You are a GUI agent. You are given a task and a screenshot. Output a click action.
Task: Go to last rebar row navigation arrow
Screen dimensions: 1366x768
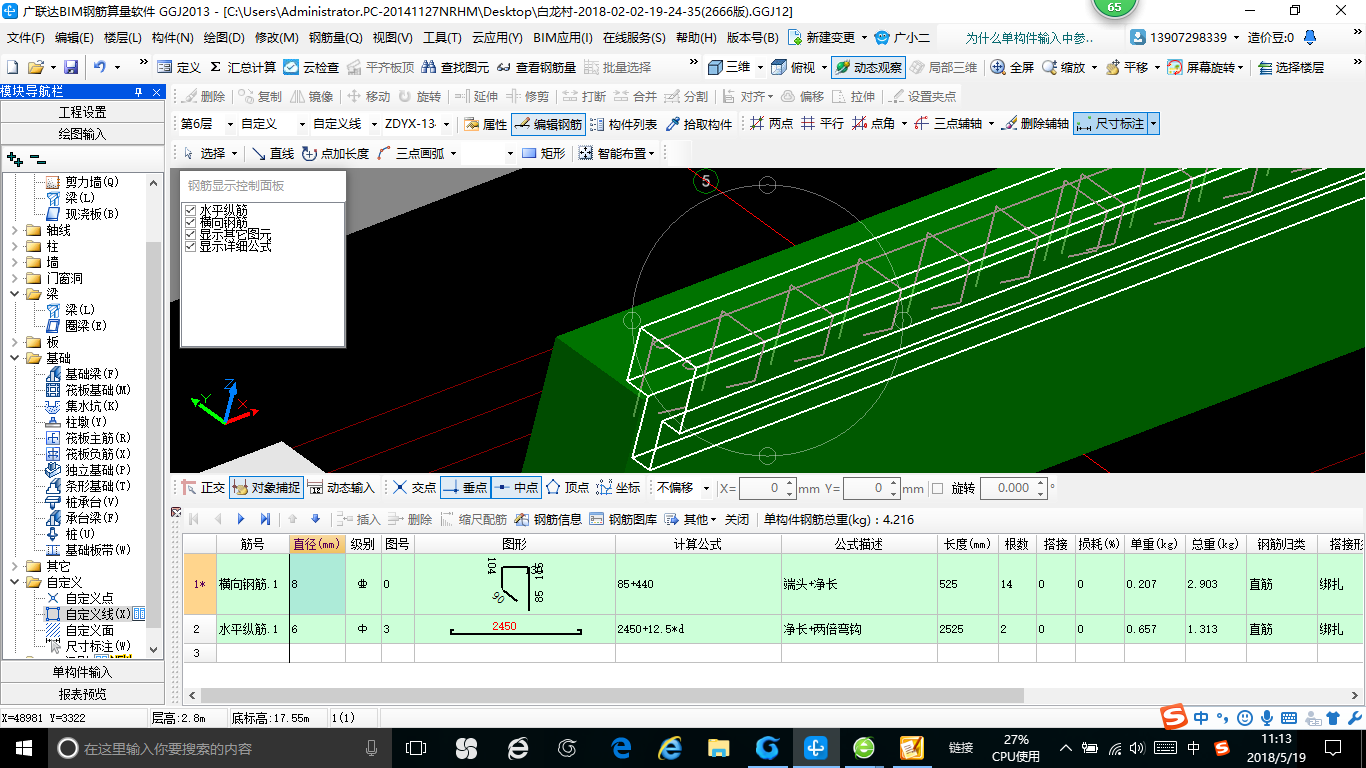pyautogui.click(x=265, y=519)
